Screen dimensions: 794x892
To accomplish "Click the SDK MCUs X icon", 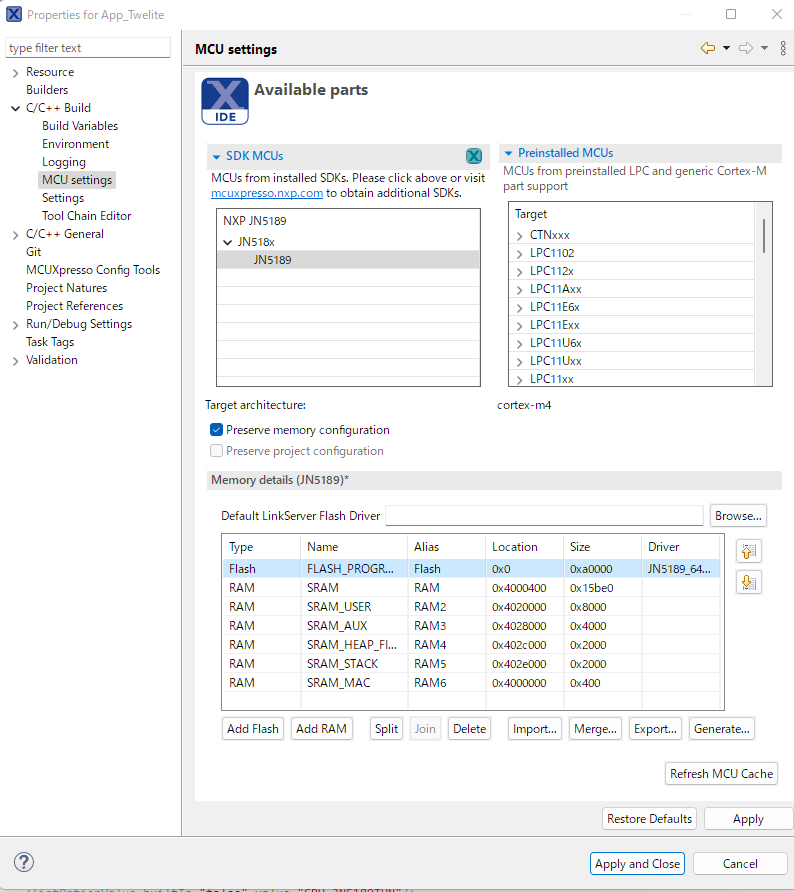I will pyautogui.click(x=474, y=155).
